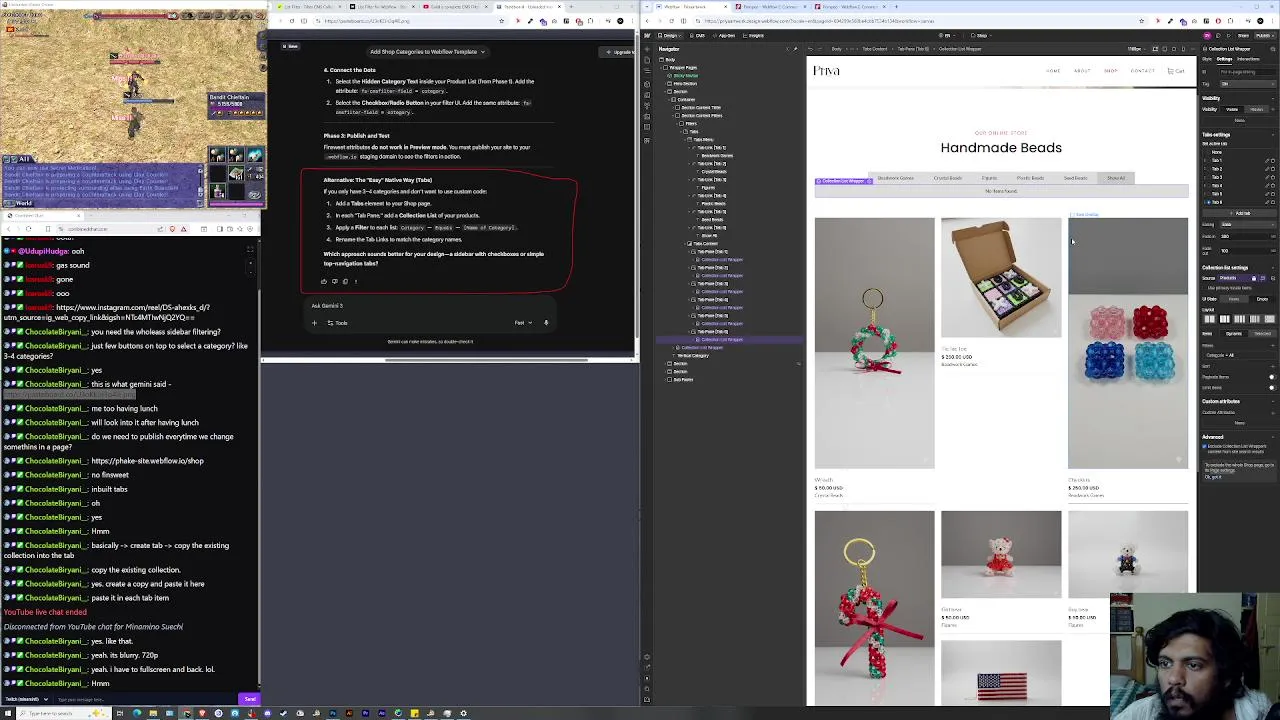1280x720 pixels.
Task: Open the comments icon in Webflow top bar
Action: click(1218, 35)
